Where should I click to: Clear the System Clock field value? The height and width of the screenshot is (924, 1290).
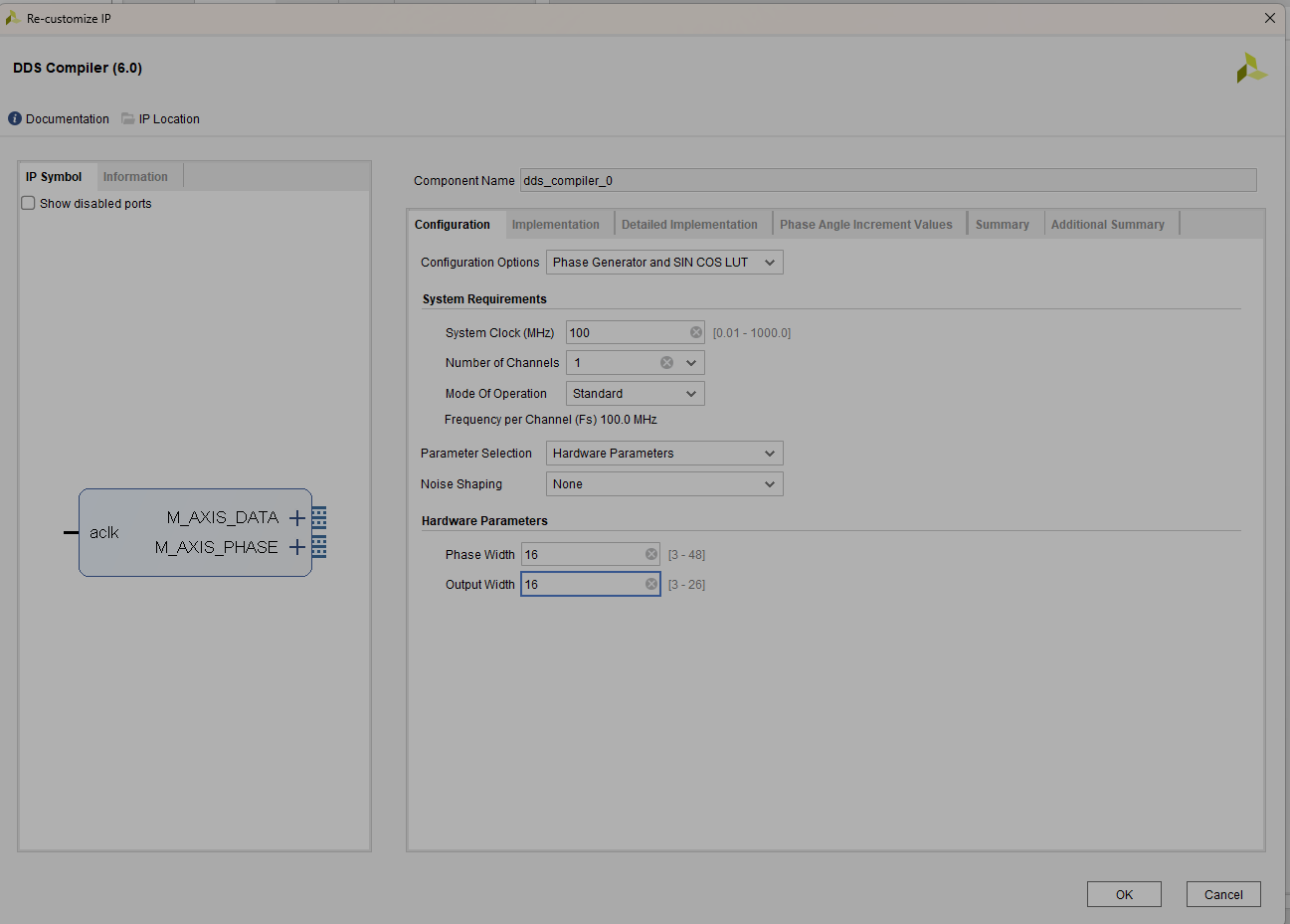pos(696,332)
